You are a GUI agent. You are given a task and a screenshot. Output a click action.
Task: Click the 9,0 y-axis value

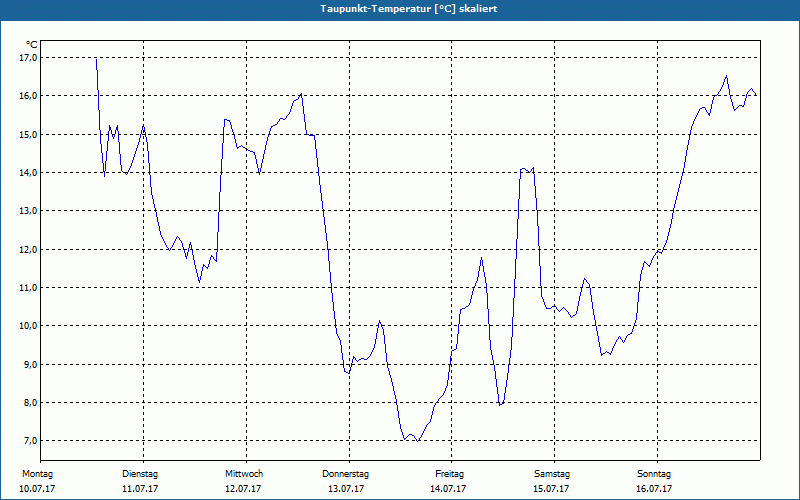30,364
